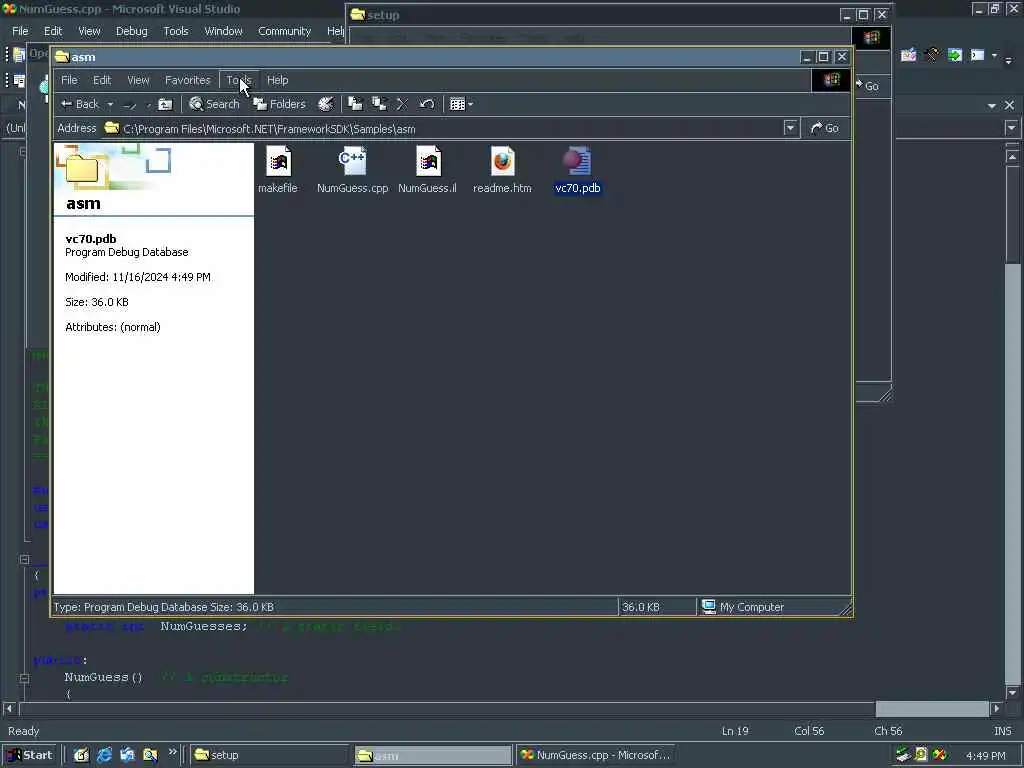Click the Ln 19 status bar entry
Screen dimensions: 1024x768
pyautogui.click(x=735, y=731)
